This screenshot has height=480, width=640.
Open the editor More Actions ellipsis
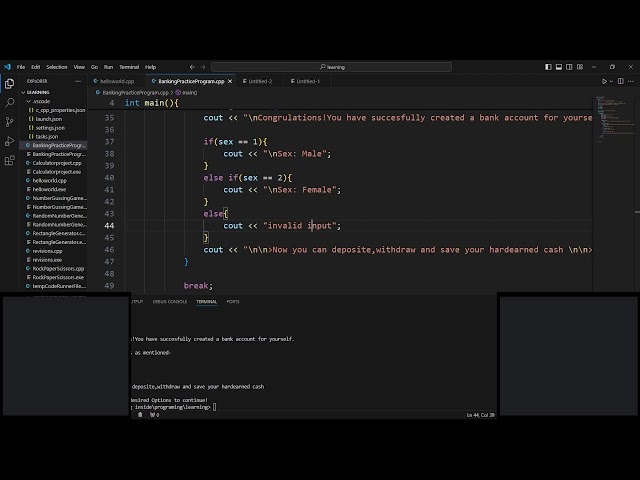[631, 81]
